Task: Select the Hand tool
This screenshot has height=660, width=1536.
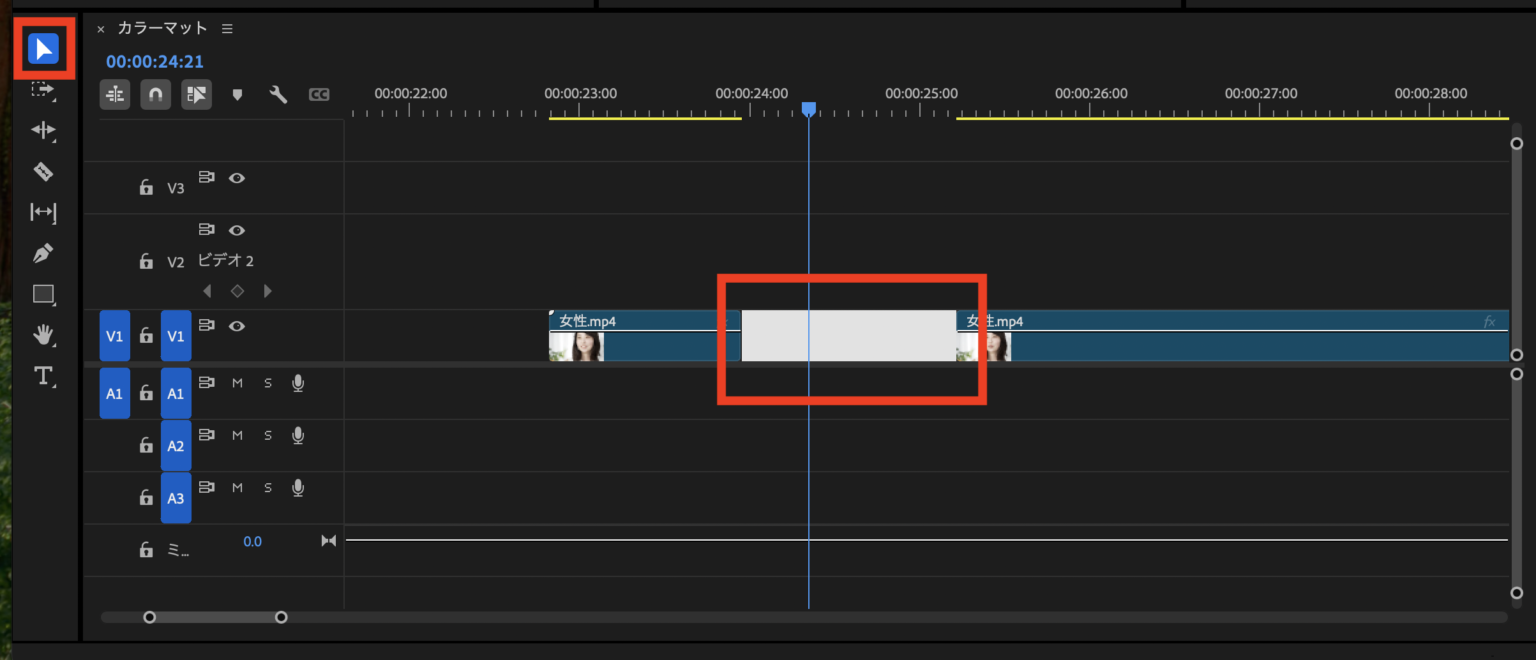Action: (x=44, y=335)
